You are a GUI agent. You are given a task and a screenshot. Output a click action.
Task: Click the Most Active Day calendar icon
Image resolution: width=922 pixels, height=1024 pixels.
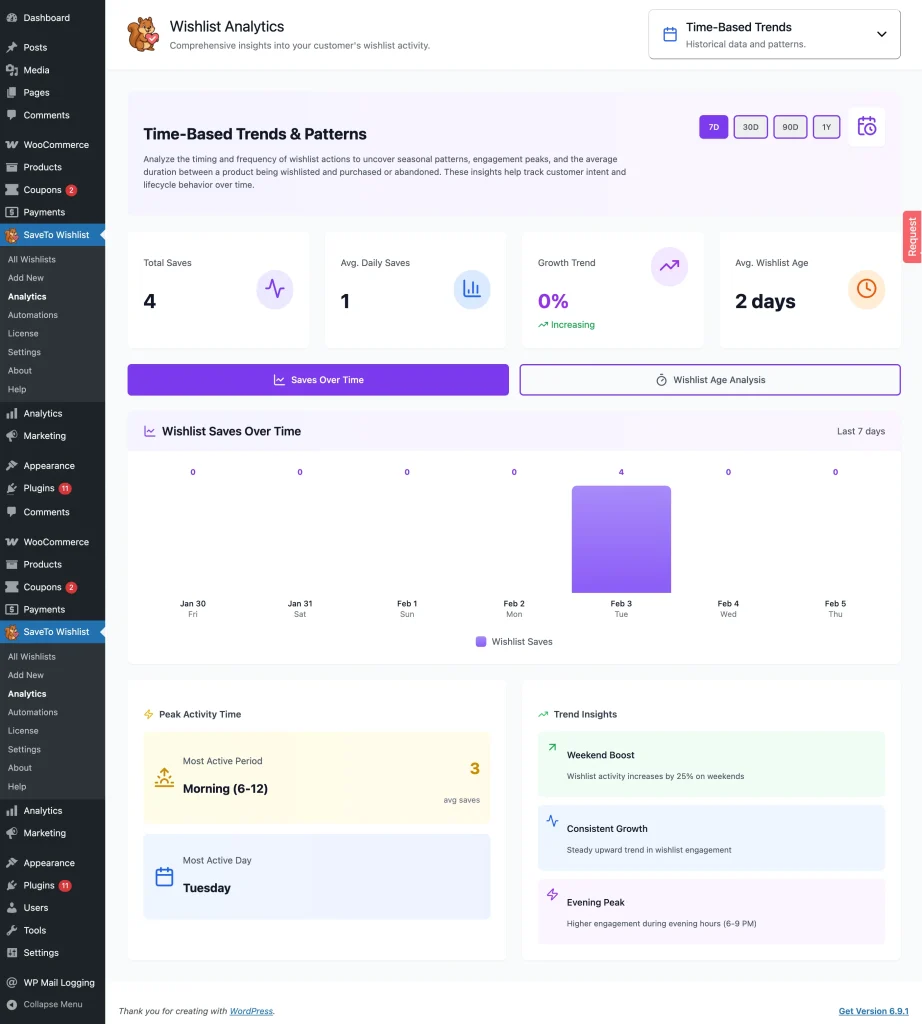coord(164,877)
